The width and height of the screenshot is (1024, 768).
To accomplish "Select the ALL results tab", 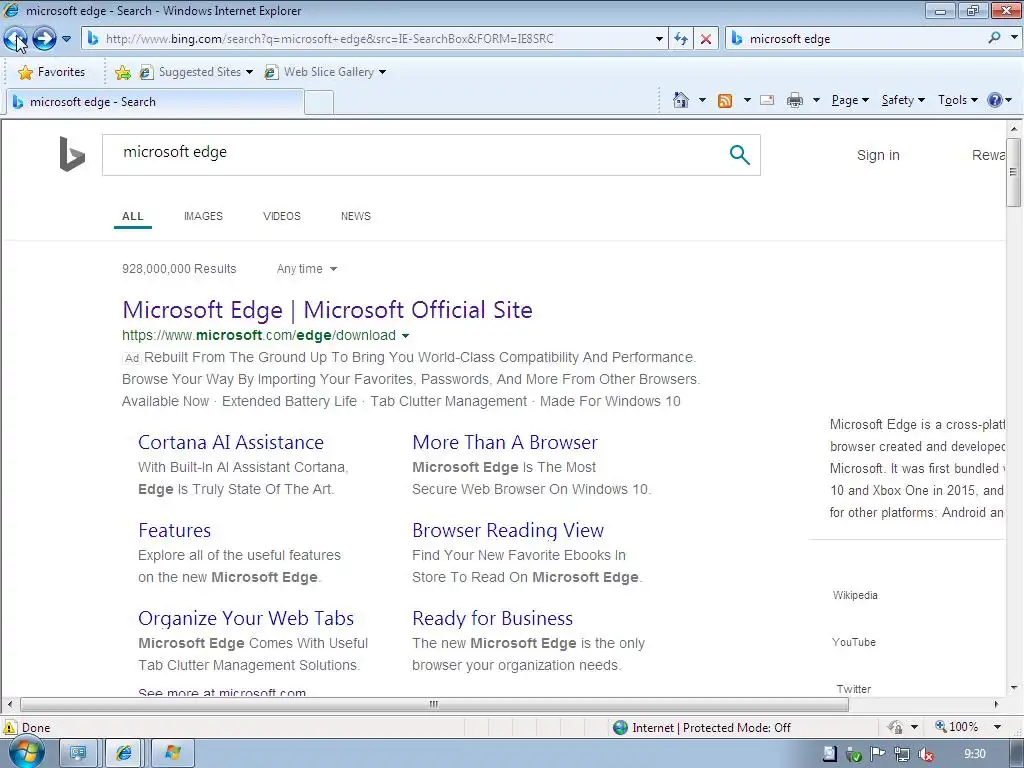I will coord(133,216).
